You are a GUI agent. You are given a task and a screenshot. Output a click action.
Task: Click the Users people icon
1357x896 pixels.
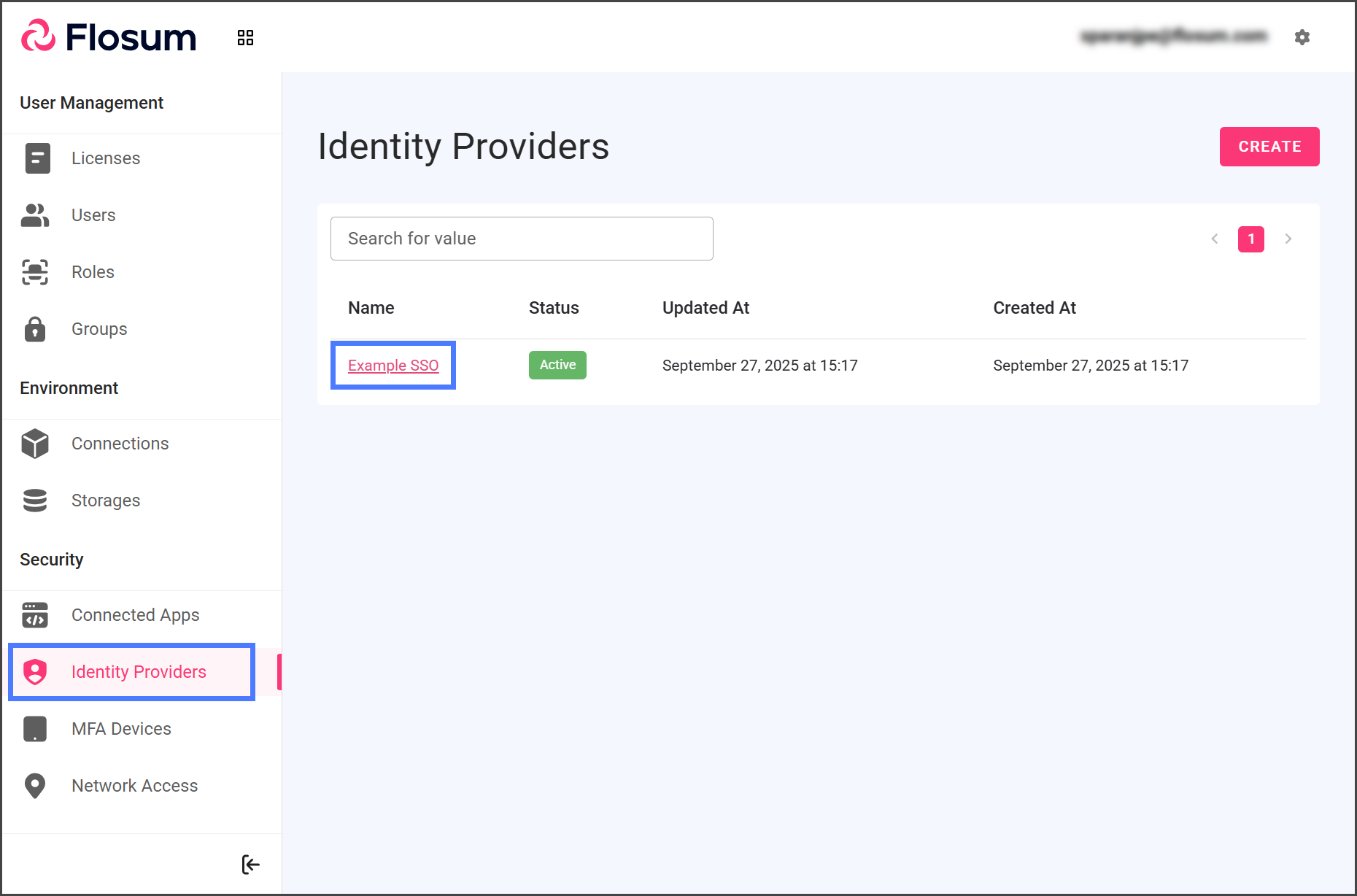[x=35, y=215]
